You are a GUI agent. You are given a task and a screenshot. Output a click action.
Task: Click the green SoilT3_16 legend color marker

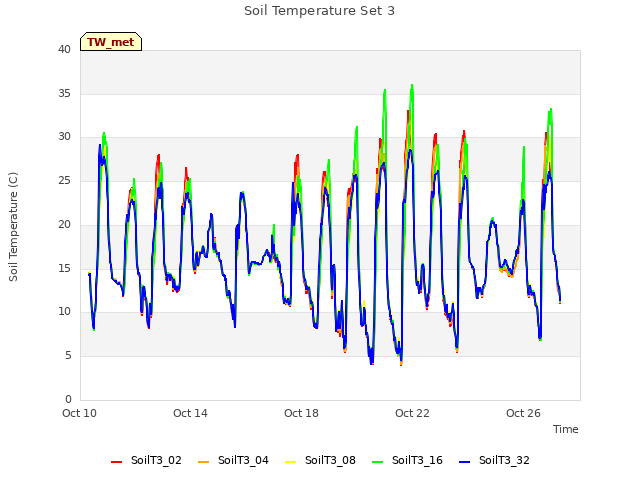point(378,462)
